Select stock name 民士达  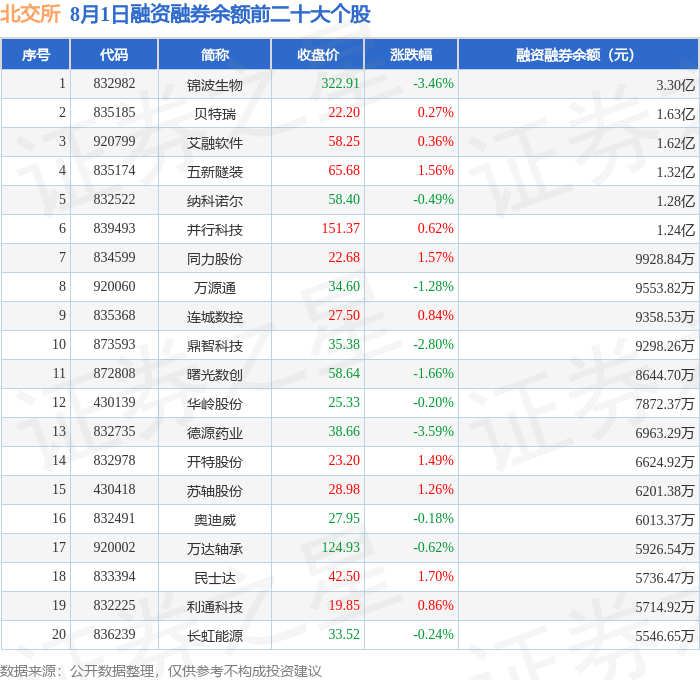[x=215, y=578]
